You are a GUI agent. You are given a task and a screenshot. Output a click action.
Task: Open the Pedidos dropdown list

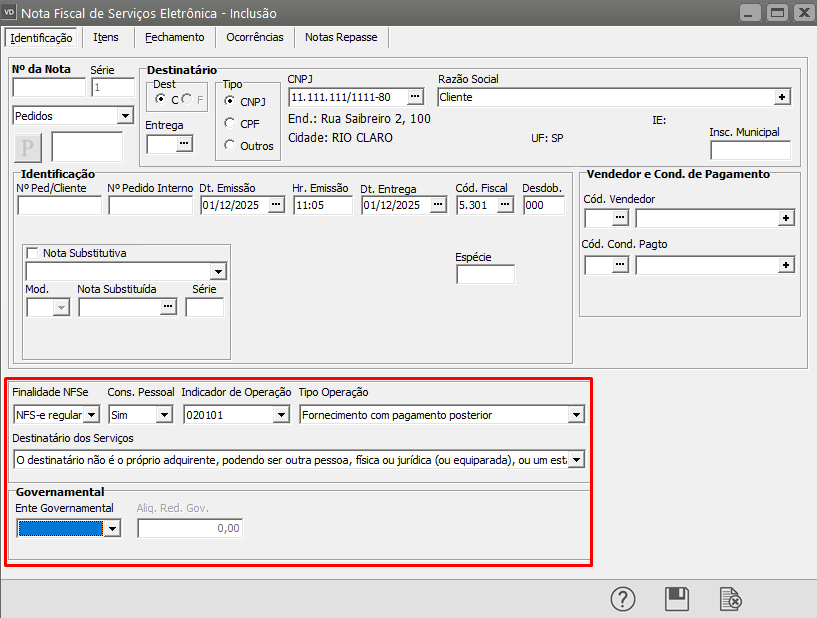(125, 116)
